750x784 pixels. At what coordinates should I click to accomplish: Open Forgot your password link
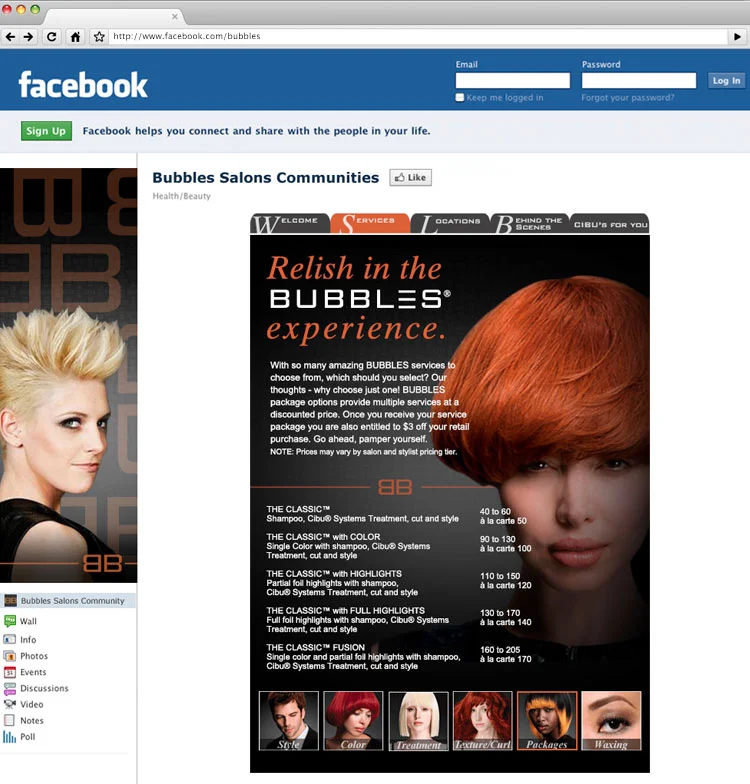pos(628,98)
